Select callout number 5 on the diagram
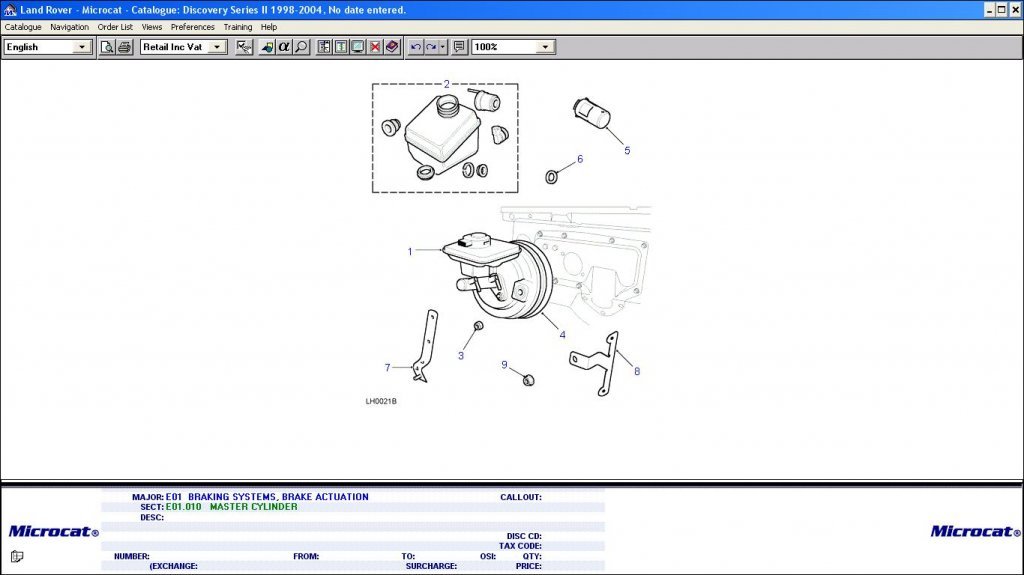Image resolution: width=1024 pixels, height=575 pixels. 627,151
